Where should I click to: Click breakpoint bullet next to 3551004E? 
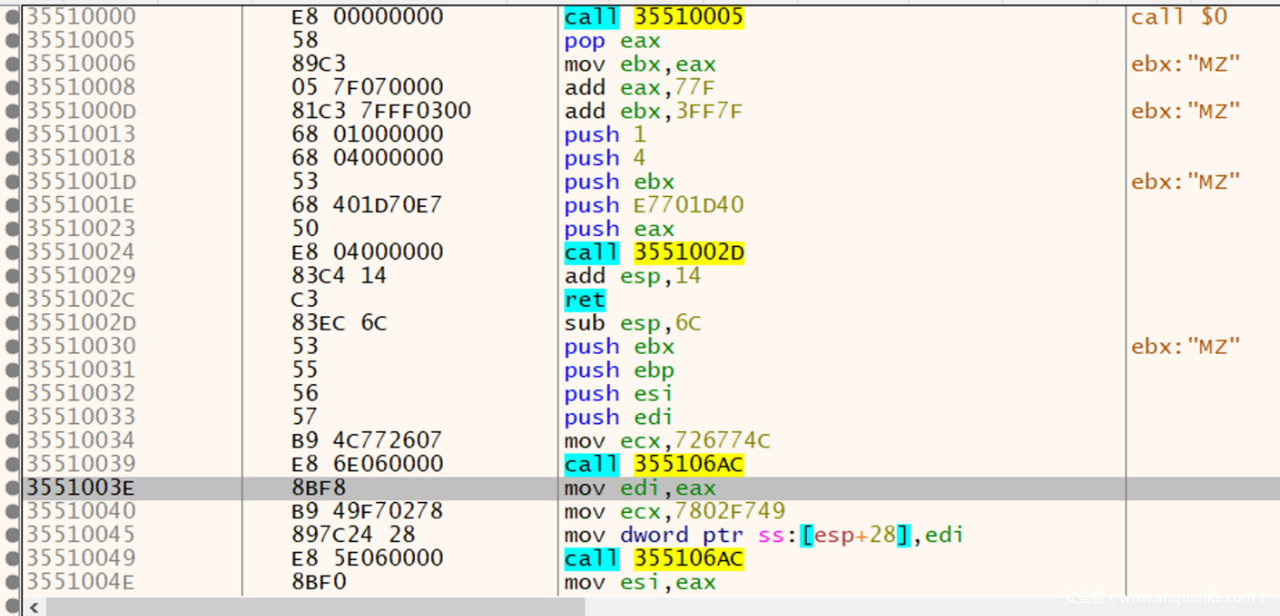12,582
